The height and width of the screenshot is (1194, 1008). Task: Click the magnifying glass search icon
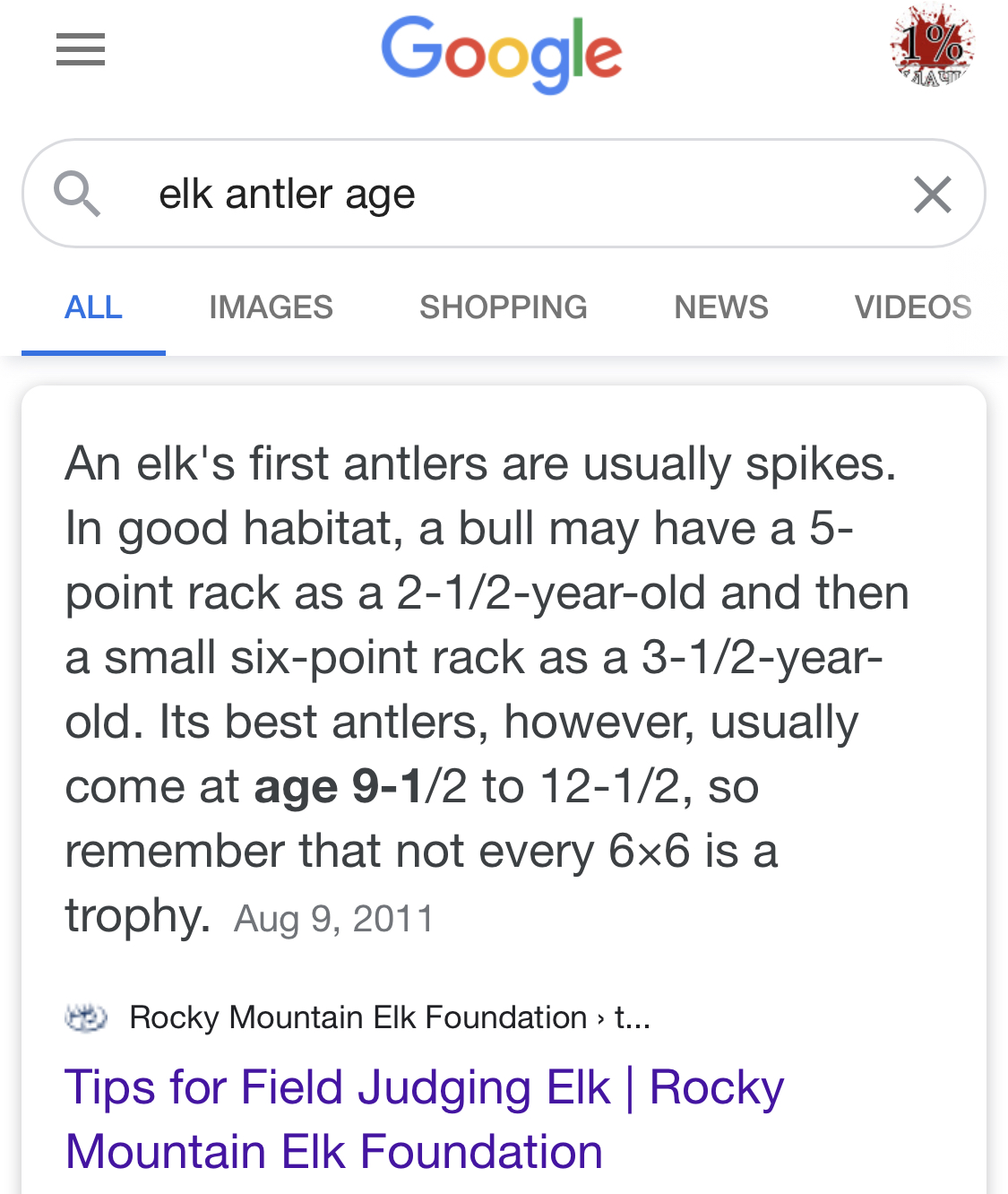point(77,194)
